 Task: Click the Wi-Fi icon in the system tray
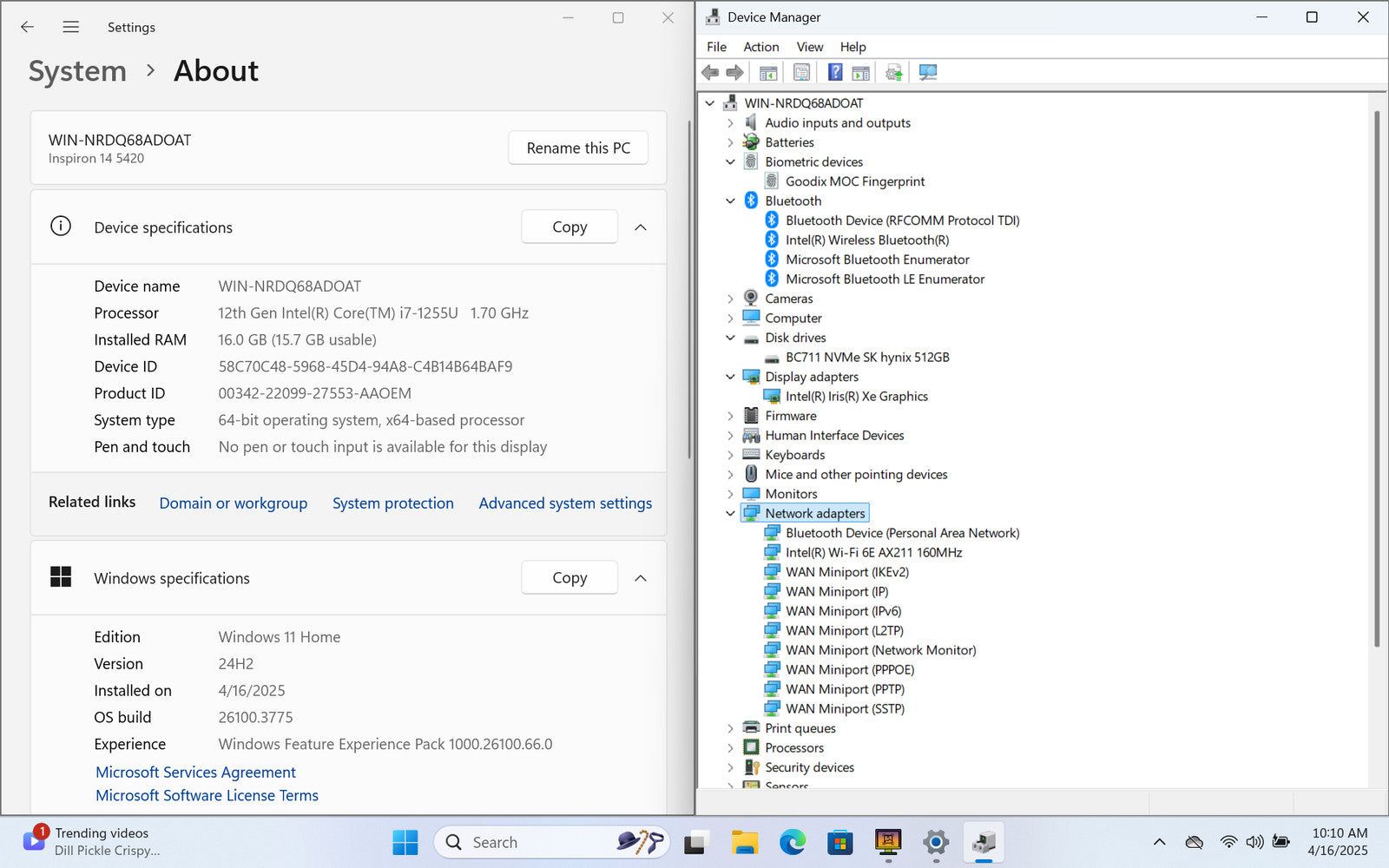pos(1228,842)
